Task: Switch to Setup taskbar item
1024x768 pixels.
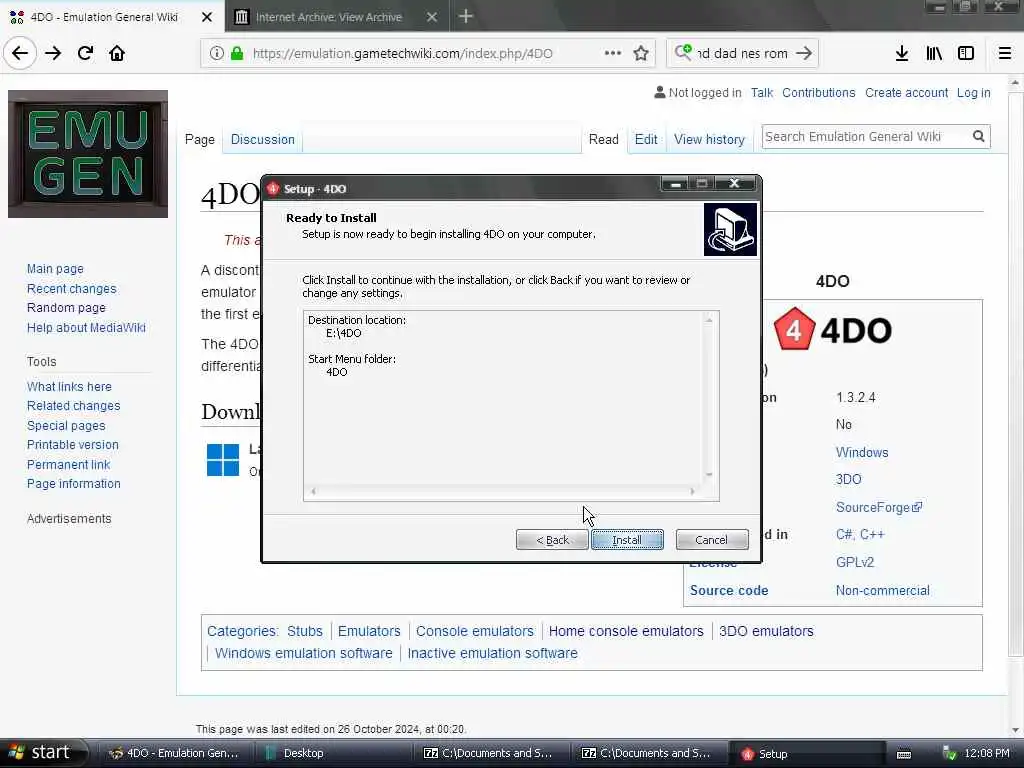Action: pyautogui.click(x=805, y=753)
